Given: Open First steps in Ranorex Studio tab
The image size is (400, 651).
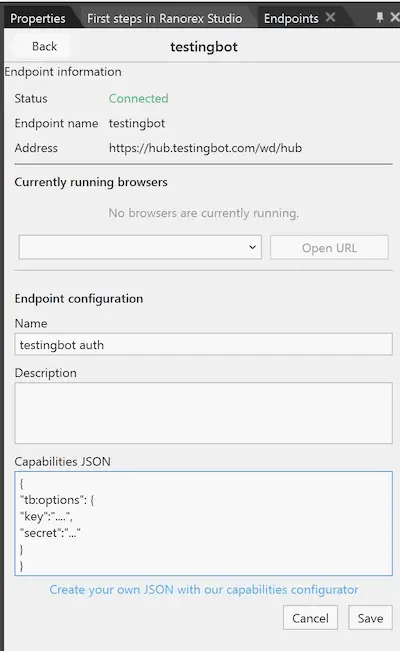Looking at the screenshot, I should click(164, 18).
